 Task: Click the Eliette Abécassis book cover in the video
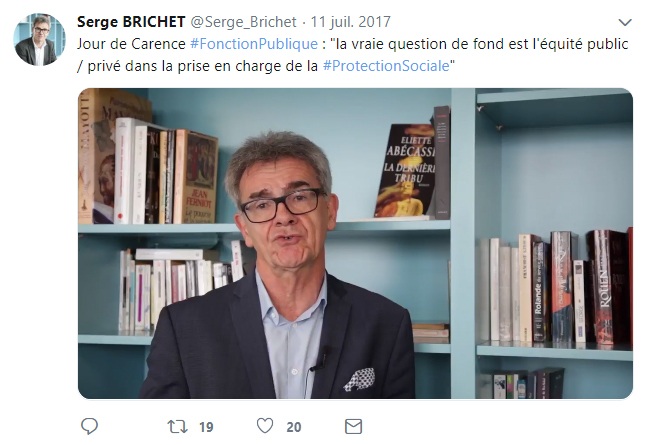click(405, 170)
